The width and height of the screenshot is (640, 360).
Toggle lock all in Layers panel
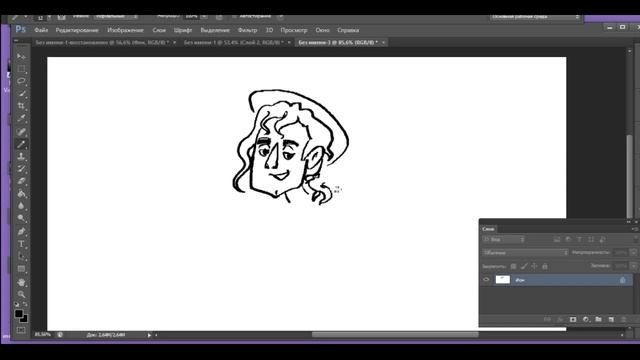point(545,267)
